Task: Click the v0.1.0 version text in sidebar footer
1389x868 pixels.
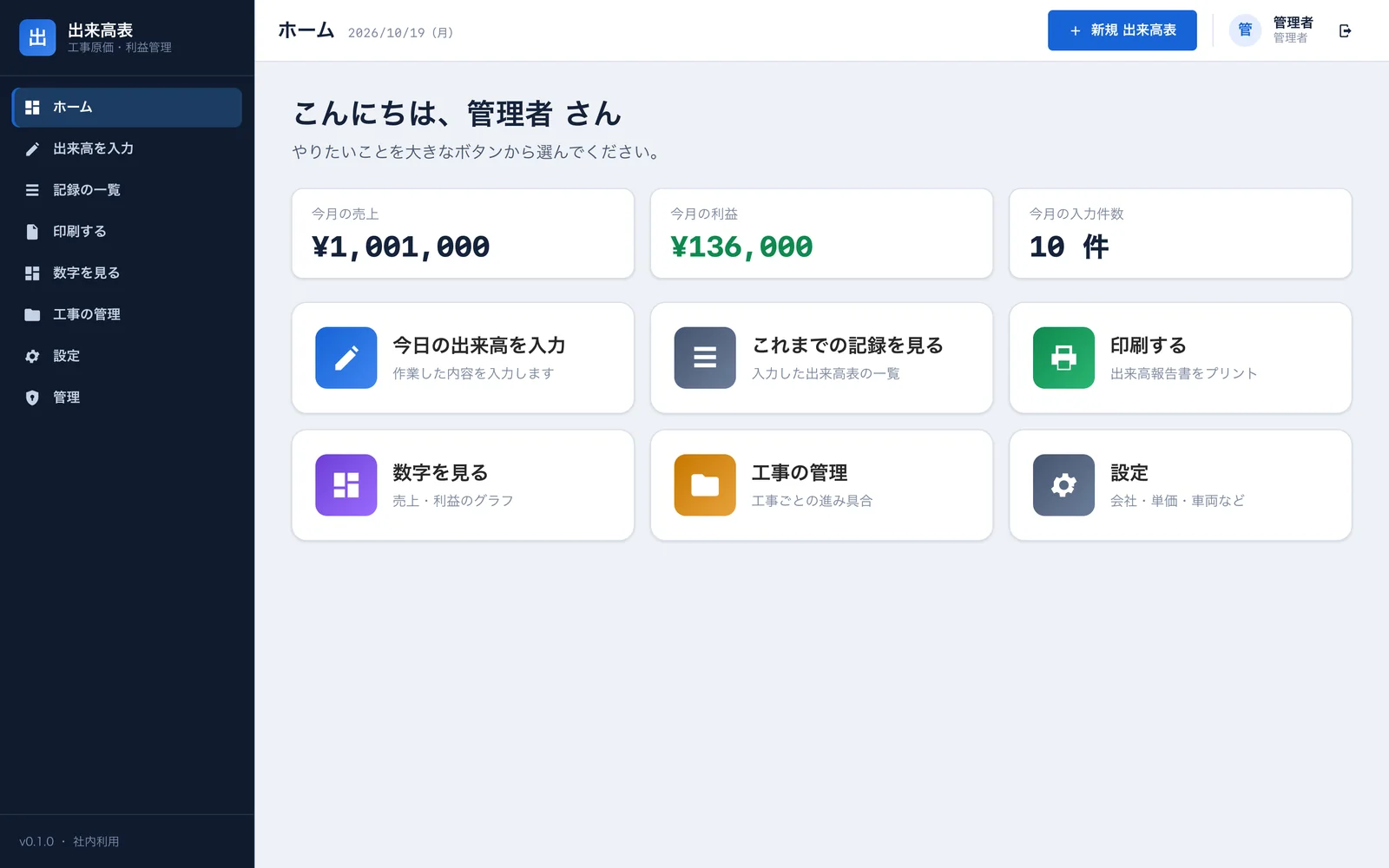Action: 36,842
